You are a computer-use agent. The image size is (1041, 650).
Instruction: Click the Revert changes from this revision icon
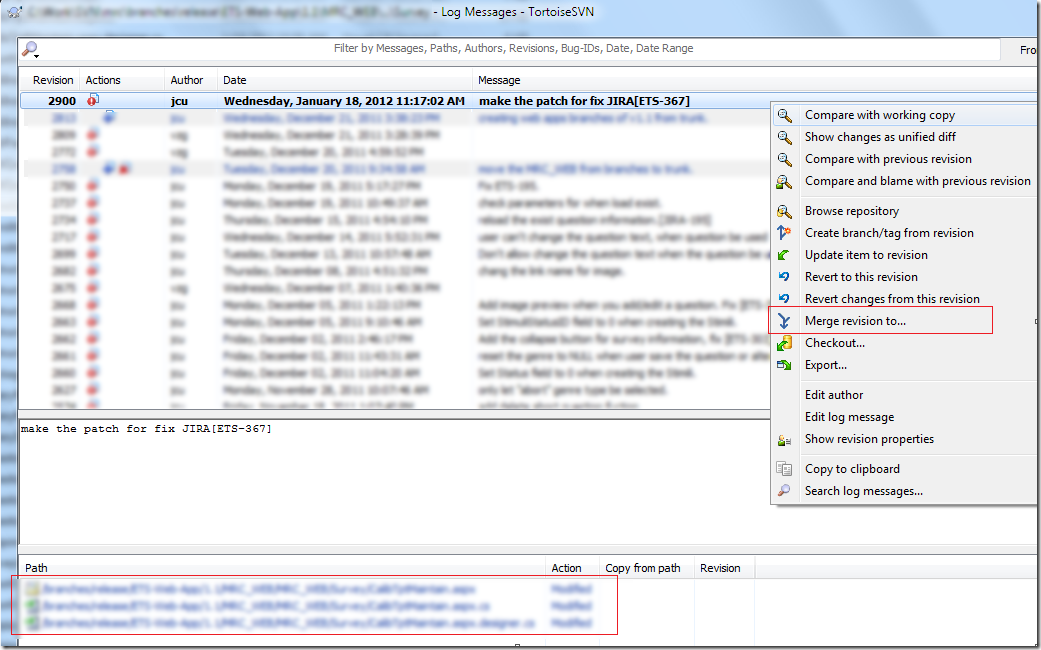[x=785, y=299]
